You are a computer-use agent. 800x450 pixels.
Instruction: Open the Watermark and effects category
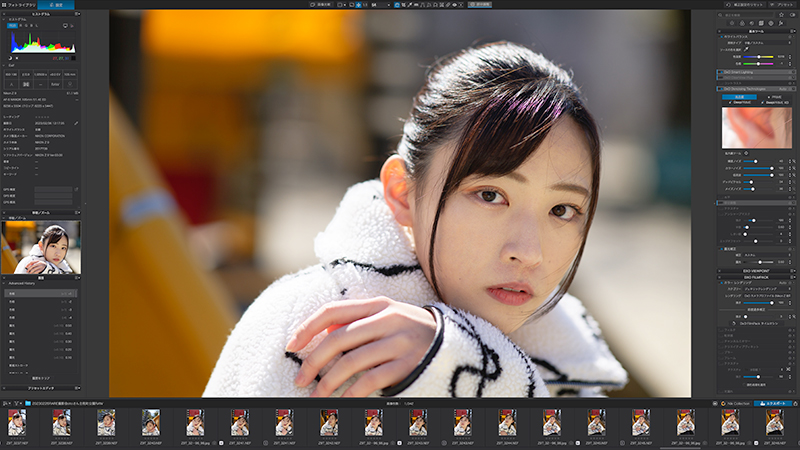781,23
